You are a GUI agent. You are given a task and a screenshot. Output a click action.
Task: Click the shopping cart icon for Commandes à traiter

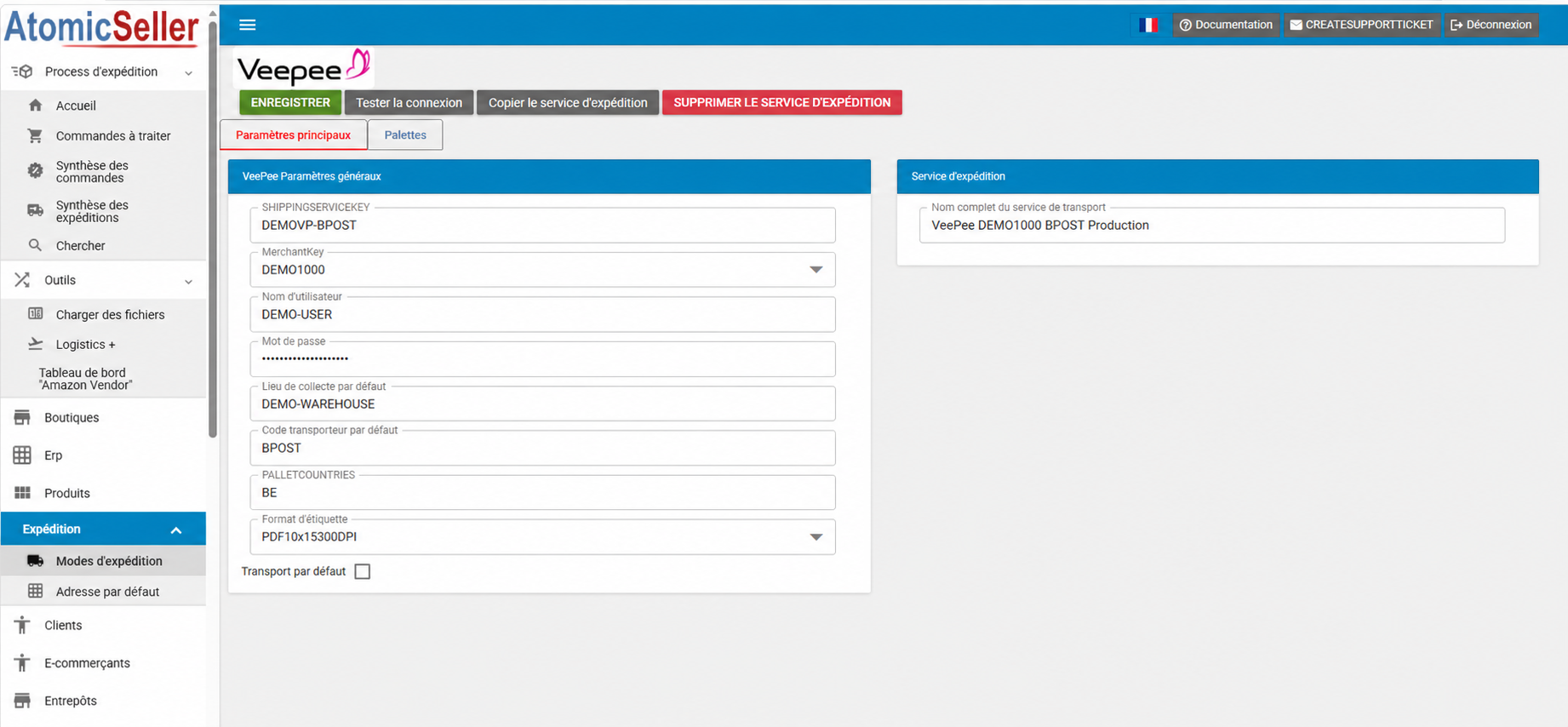(x=35, y=135)
